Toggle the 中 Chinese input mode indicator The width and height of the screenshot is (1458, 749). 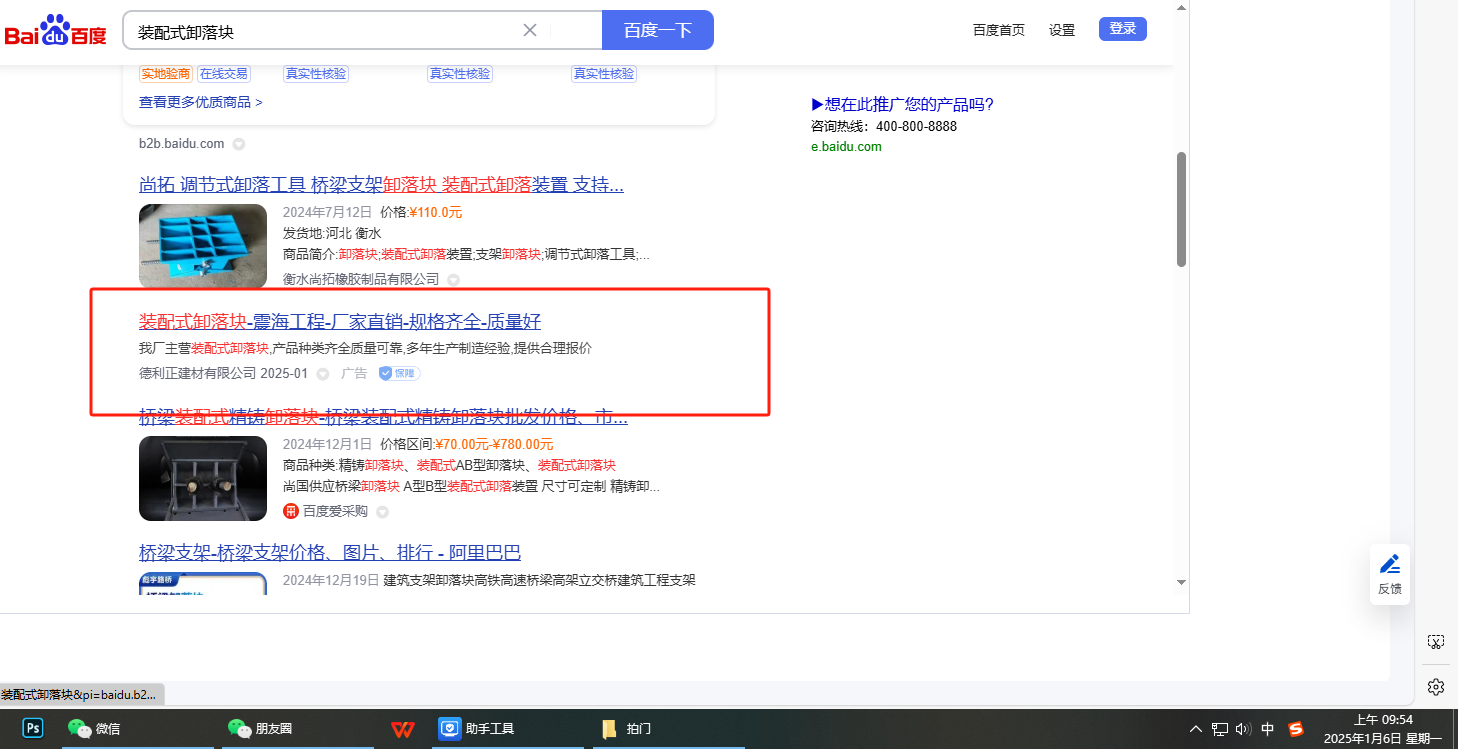[1268, 729]
